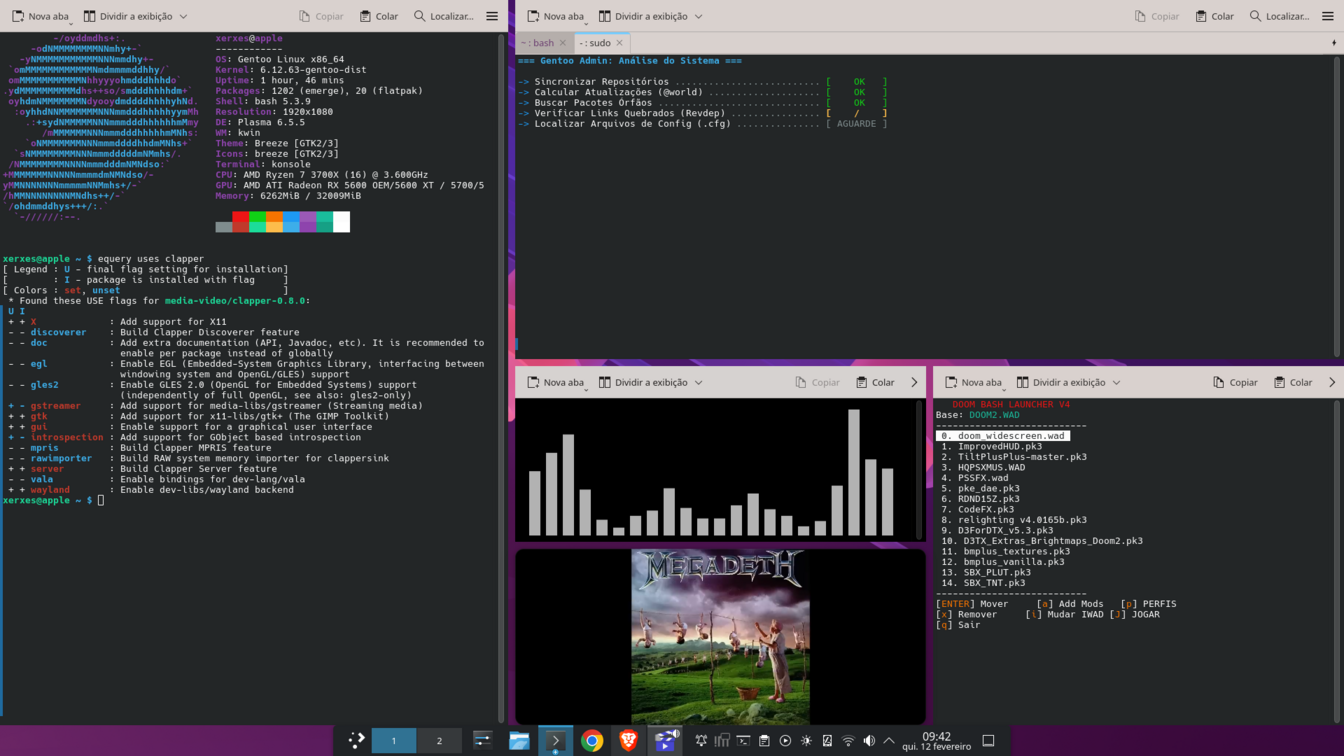1344x756 pixels.
Task: Click the Clapper video player taskbar icon
Action: pos(665,741)
